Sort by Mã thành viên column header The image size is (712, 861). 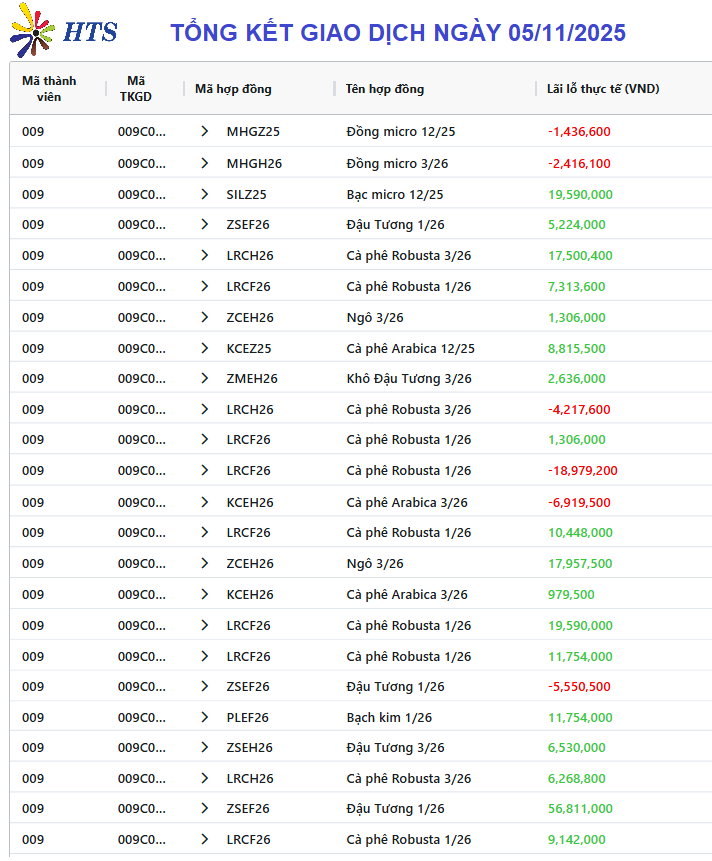pyautogui.click(x=49, y=88)
